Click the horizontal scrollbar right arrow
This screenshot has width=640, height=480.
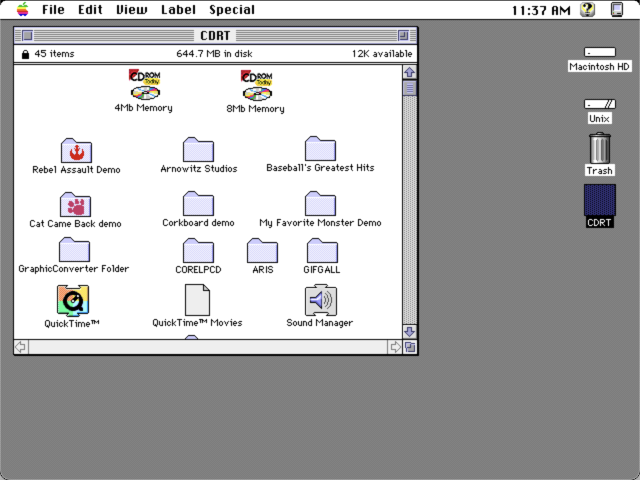click(395, 347)
